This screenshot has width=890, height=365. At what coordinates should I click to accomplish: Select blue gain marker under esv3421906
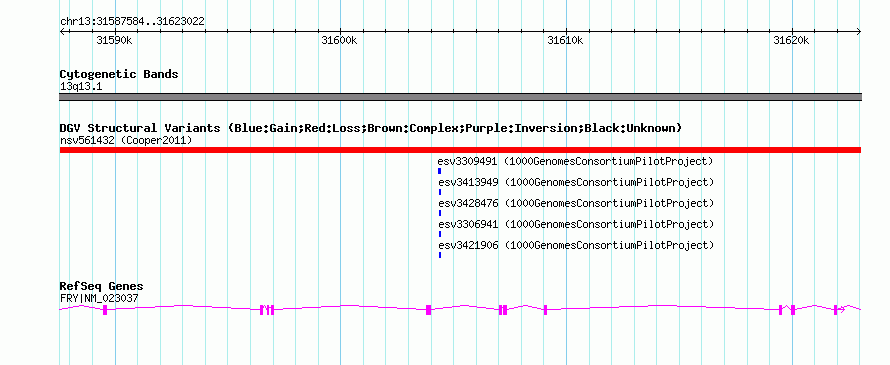click(x=440, y=255)
